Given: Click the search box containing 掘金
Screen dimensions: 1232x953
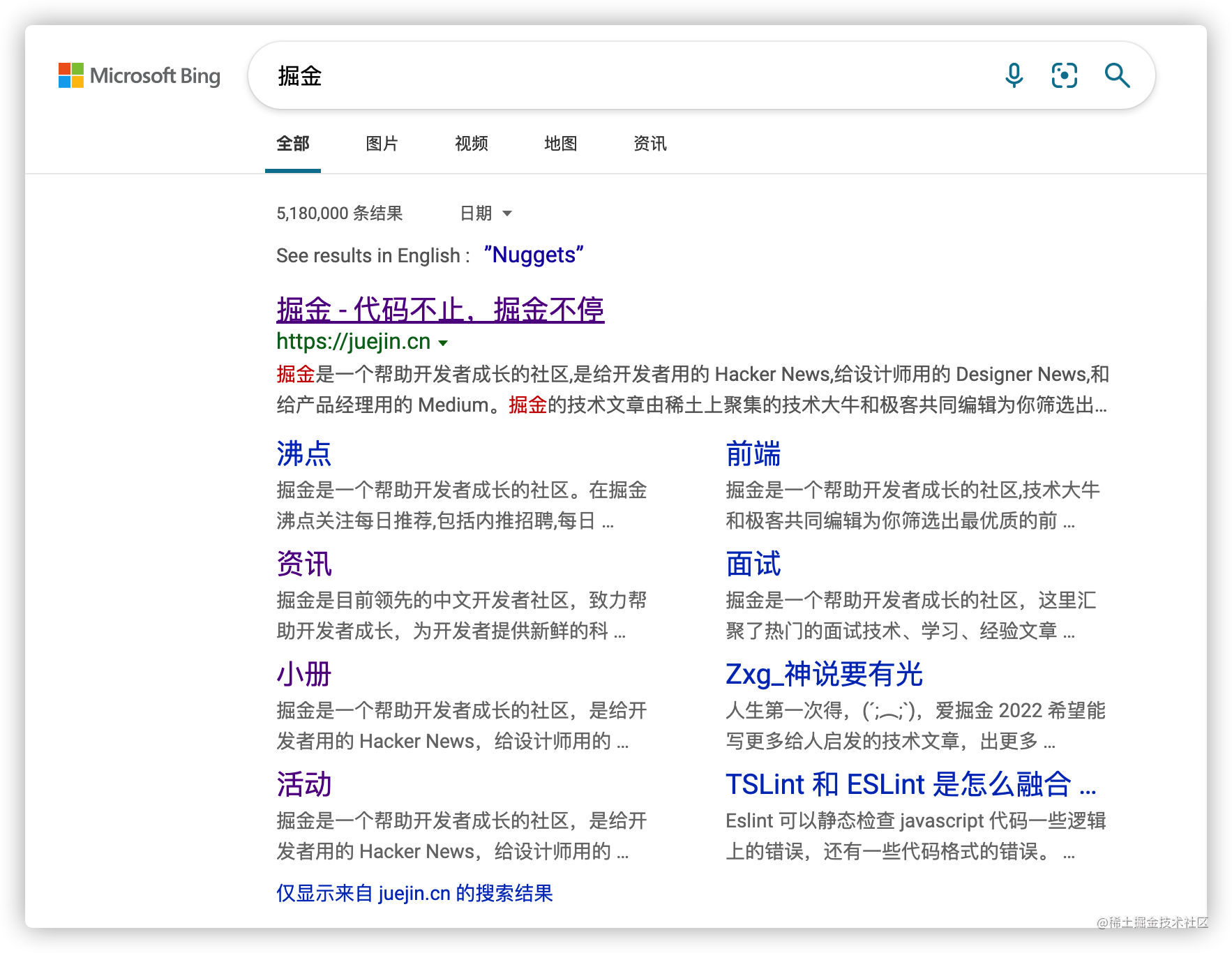Looking at the screenshot, I should point(701,75).
